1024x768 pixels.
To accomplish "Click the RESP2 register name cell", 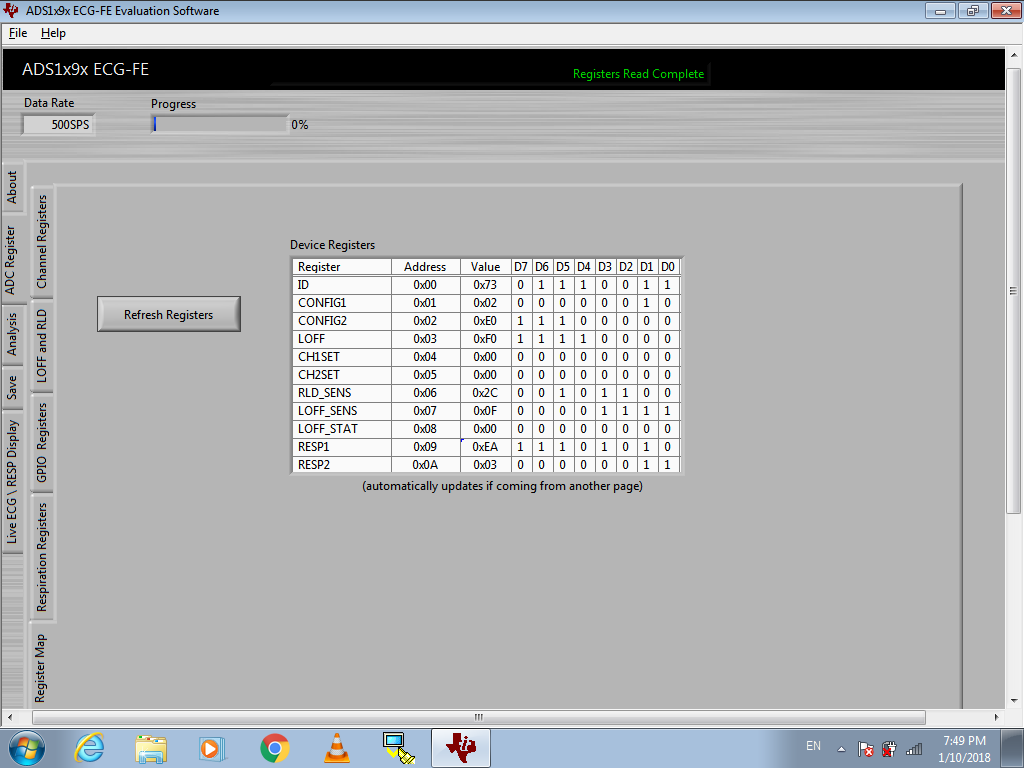I will [x=342, y=464].
